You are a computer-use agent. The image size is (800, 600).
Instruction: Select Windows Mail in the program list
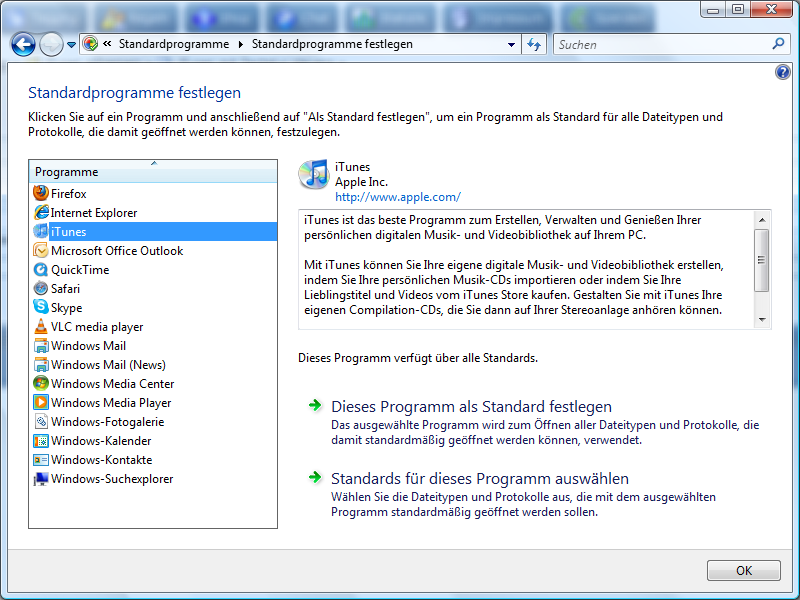153,345
